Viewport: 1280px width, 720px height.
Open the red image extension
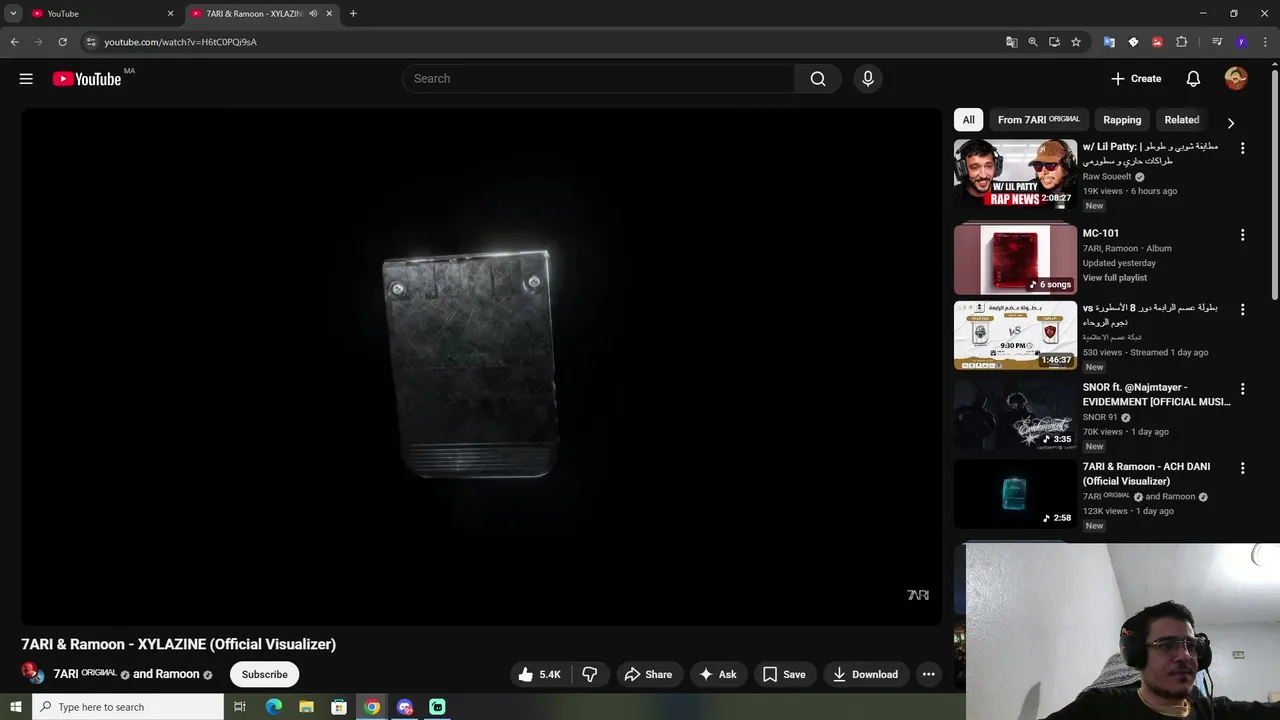1157,42
